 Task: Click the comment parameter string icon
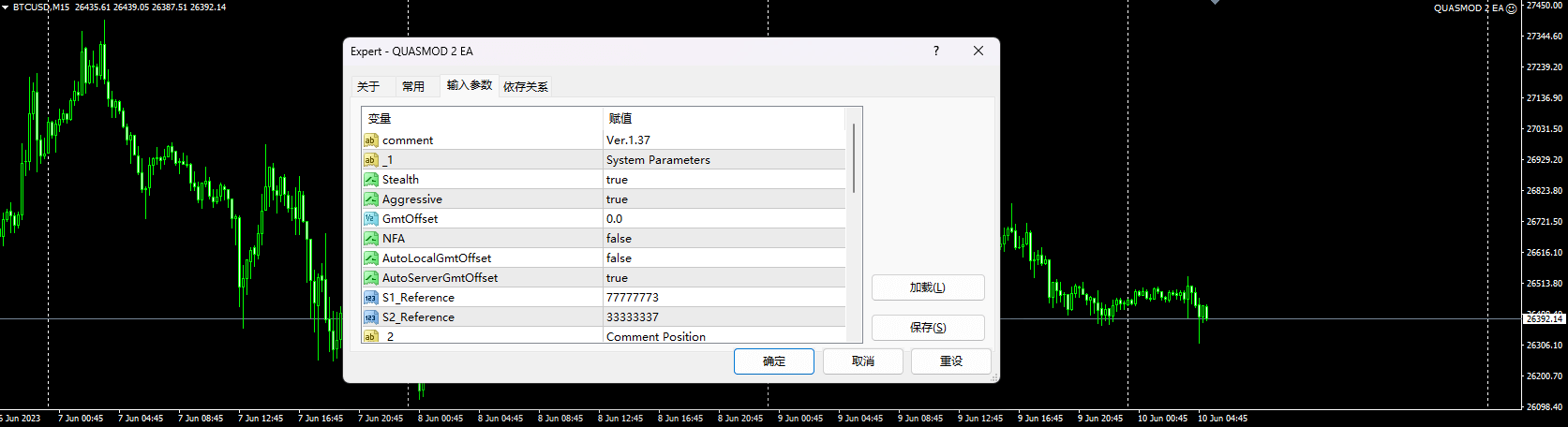[x=370, y=140]
